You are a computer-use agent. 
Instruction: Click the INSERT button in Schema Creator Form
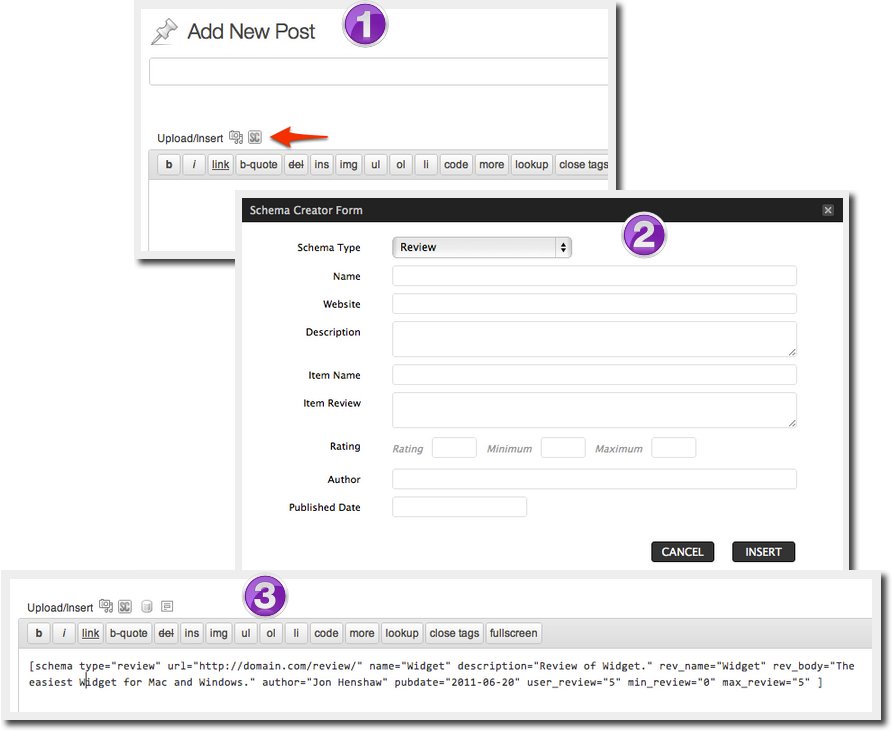763,551
